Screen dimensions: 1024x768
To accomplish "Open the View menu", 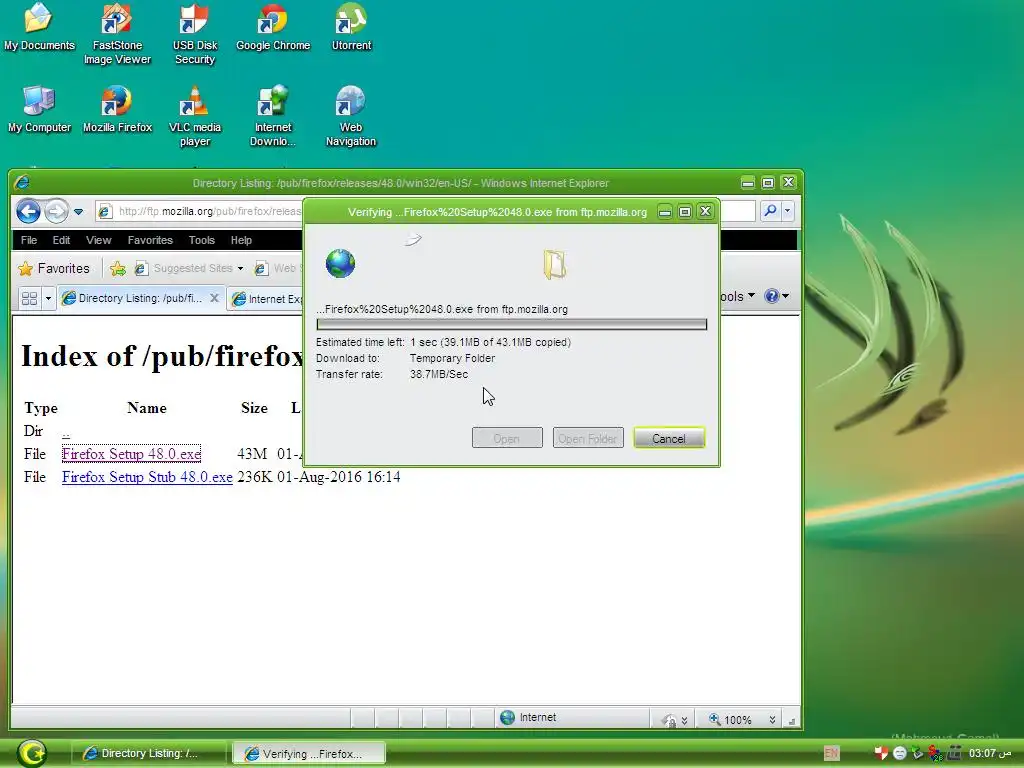I will [99, 240].
